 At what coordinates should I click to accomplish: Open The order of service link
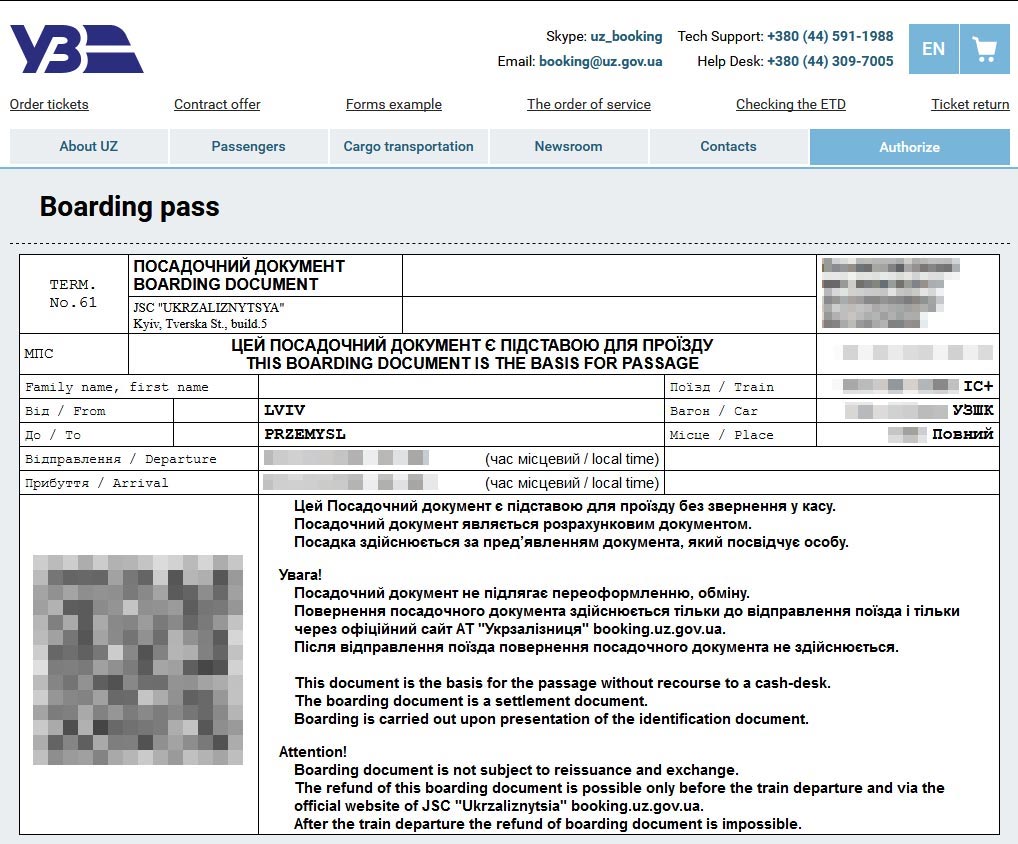(x=589, y=104)
